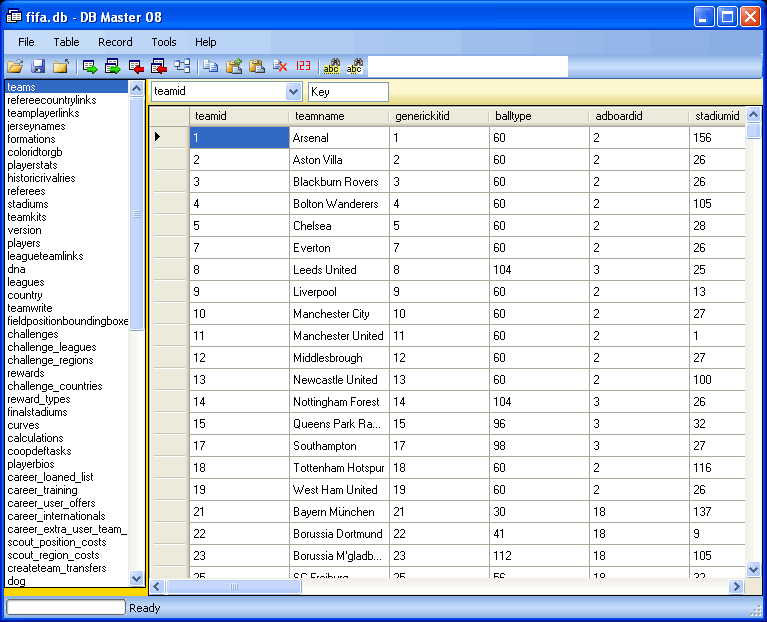This screenshot has width=767, height=622.
Task: Open the teamid column dropdown
Action: (293, 92)
